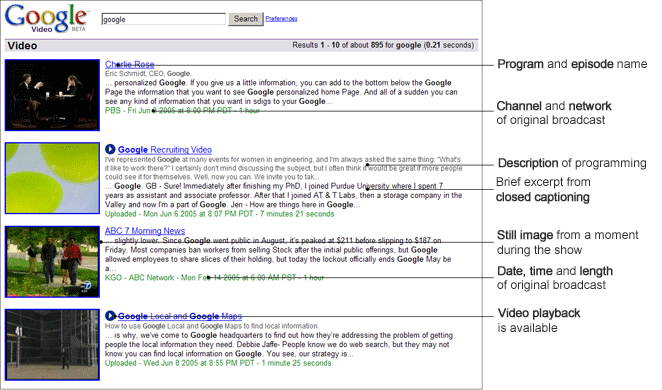Click the Search button

[x=246, y=19]
